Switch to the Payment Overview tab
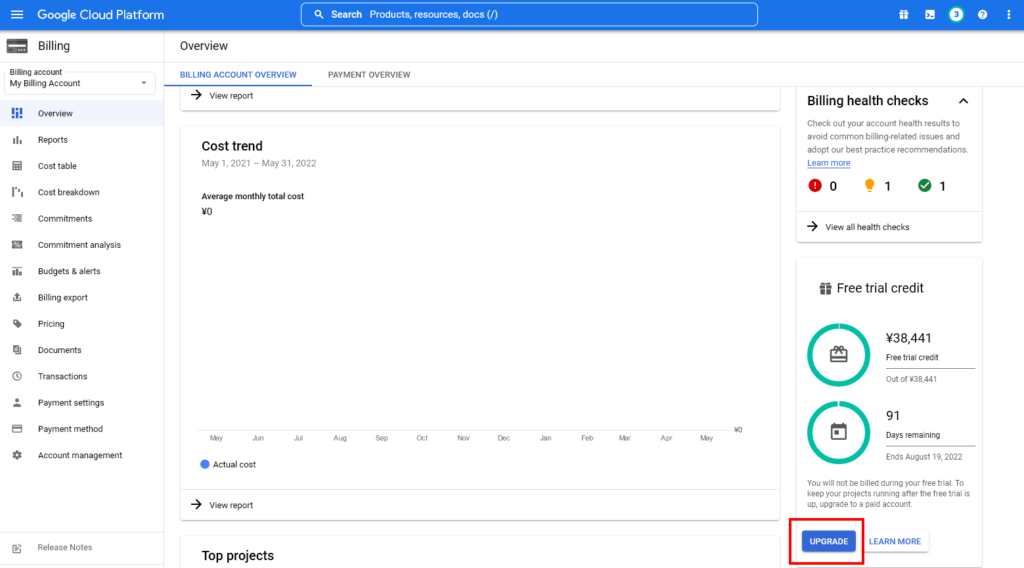The width and height of the screenshot is (1024, 568). (x=369, y=75)
